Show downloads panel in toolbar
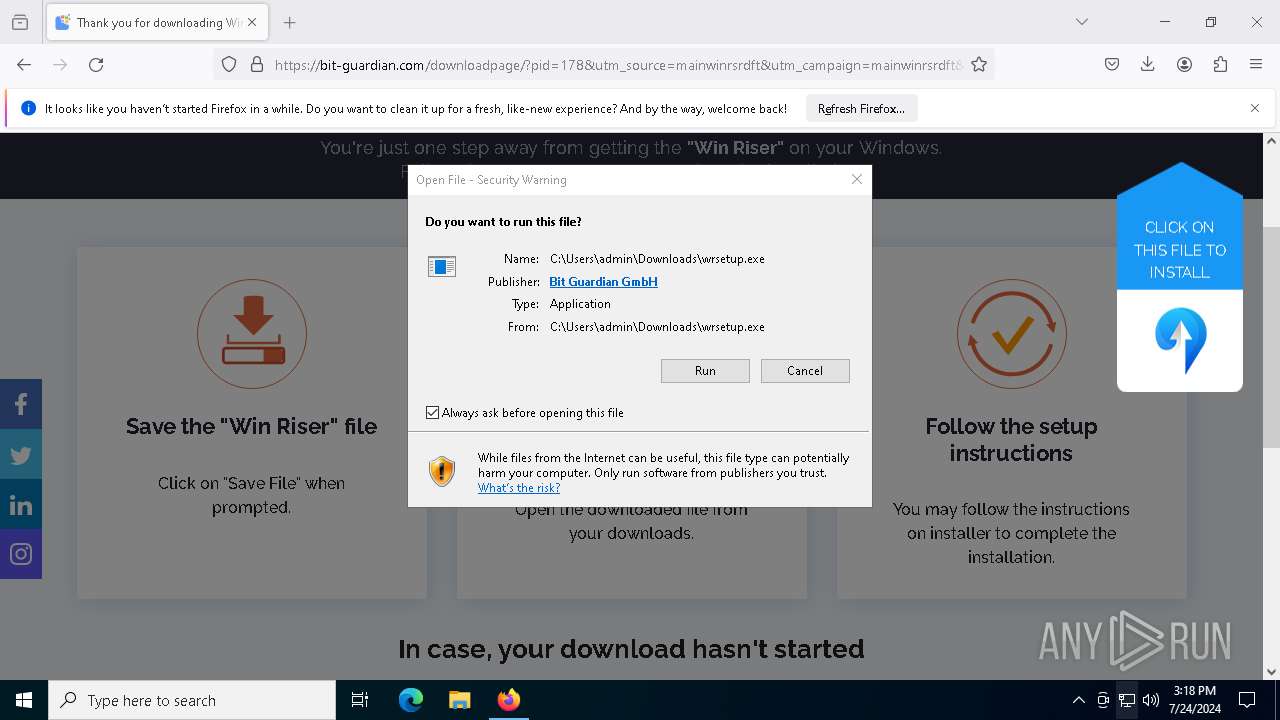Screen dimensions: 1280x720 pos(1148,64)
